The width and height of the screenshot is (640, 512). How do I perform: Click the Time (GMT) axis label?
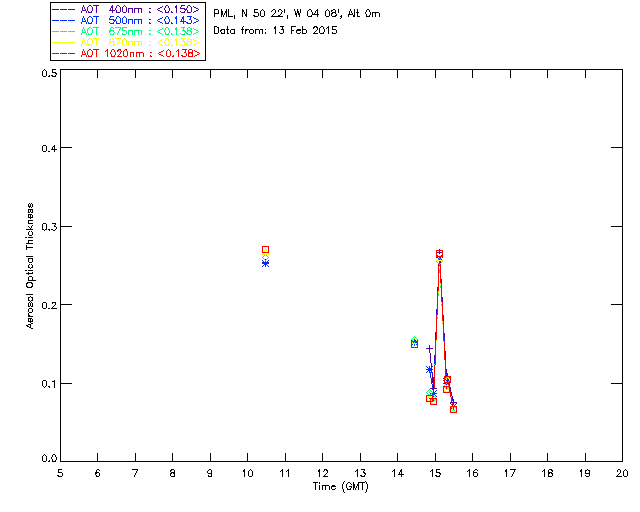pos(341,487)
